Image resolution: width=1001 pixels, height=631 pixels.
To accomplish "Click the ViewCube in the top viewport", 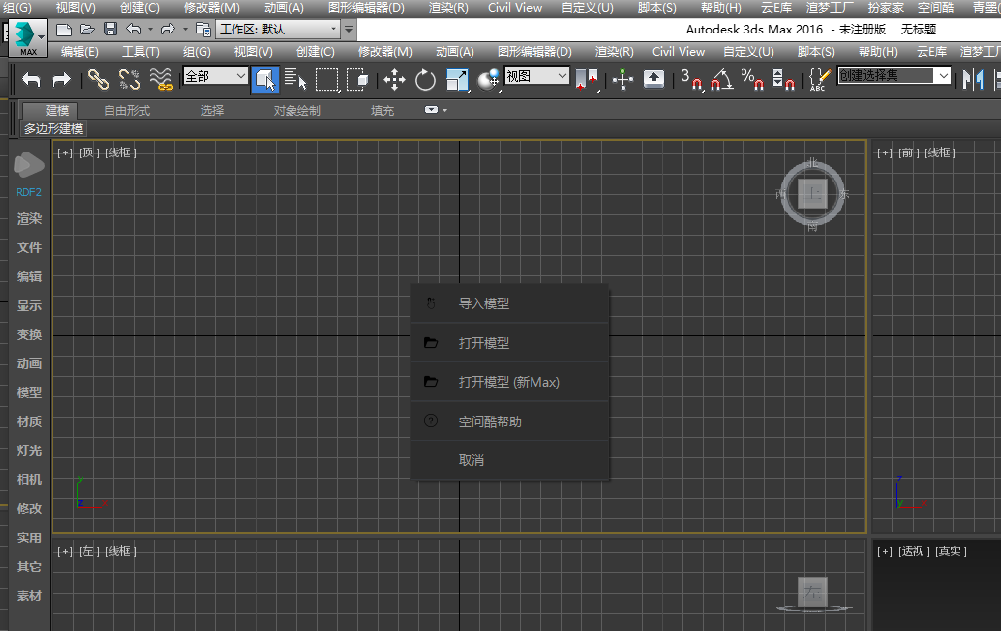I will (814, 194).
